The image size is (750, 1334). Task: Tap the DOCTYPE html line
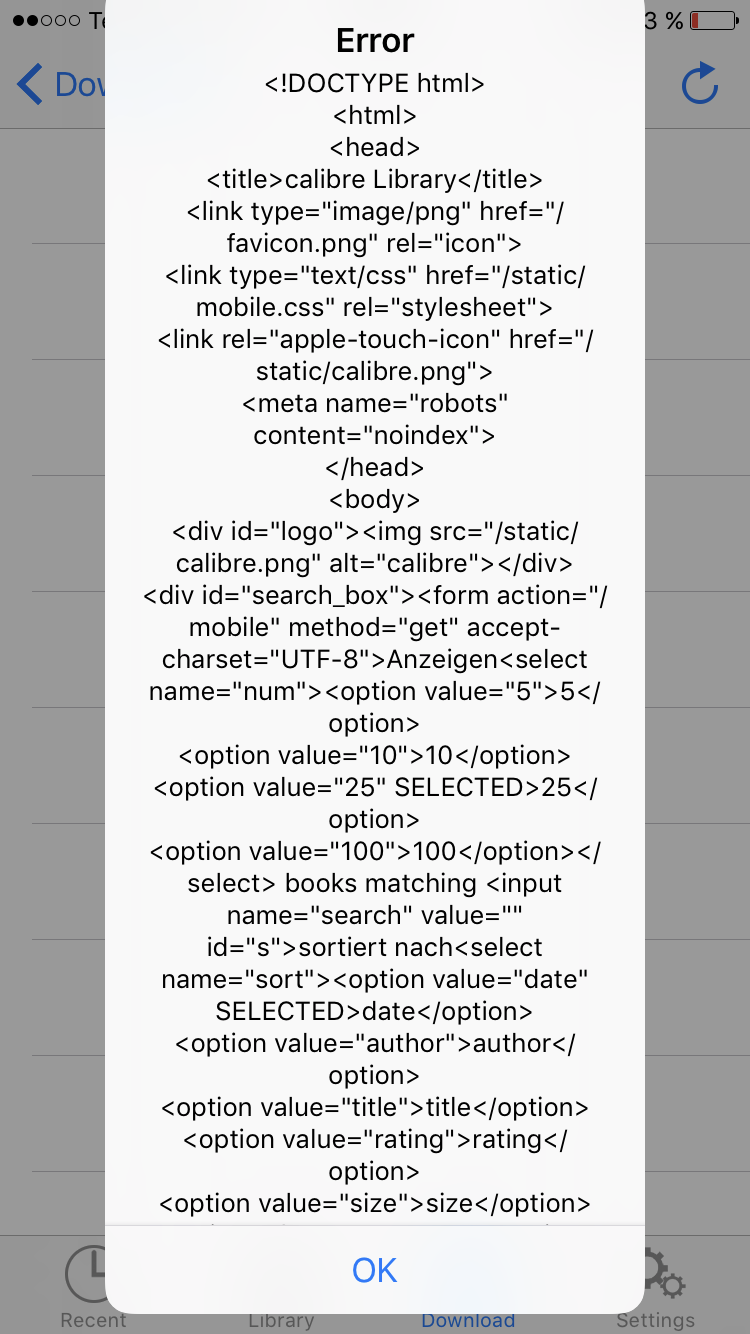(x=375, y=84)
